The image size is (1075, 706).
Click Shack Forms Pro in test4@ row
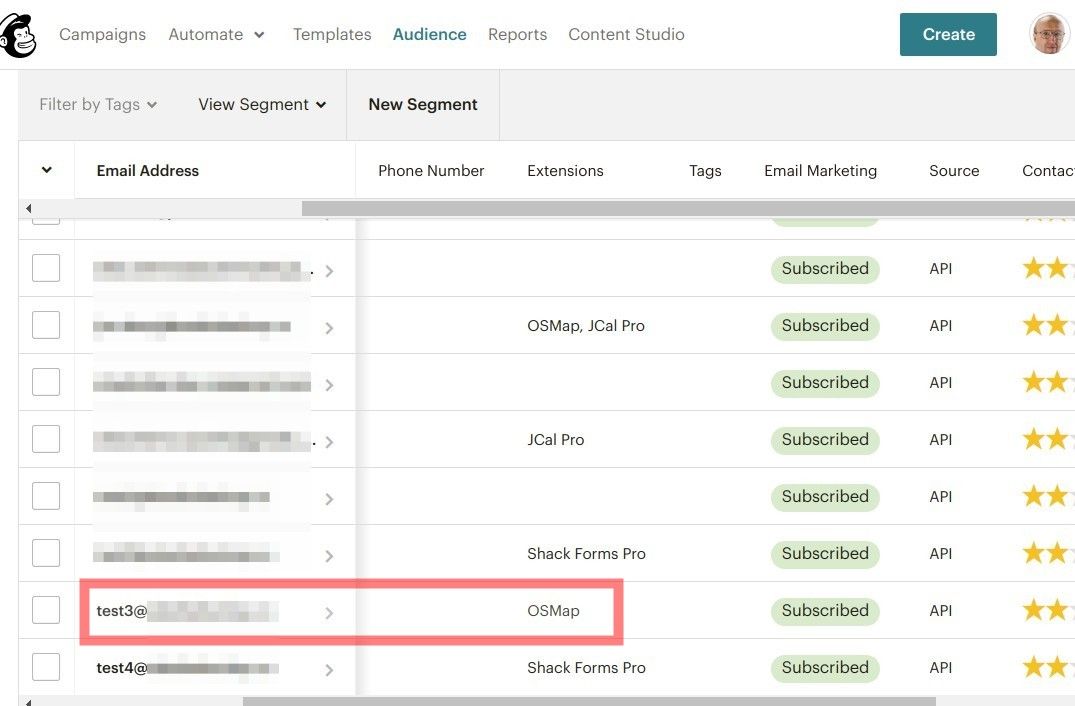coord(586,668)
